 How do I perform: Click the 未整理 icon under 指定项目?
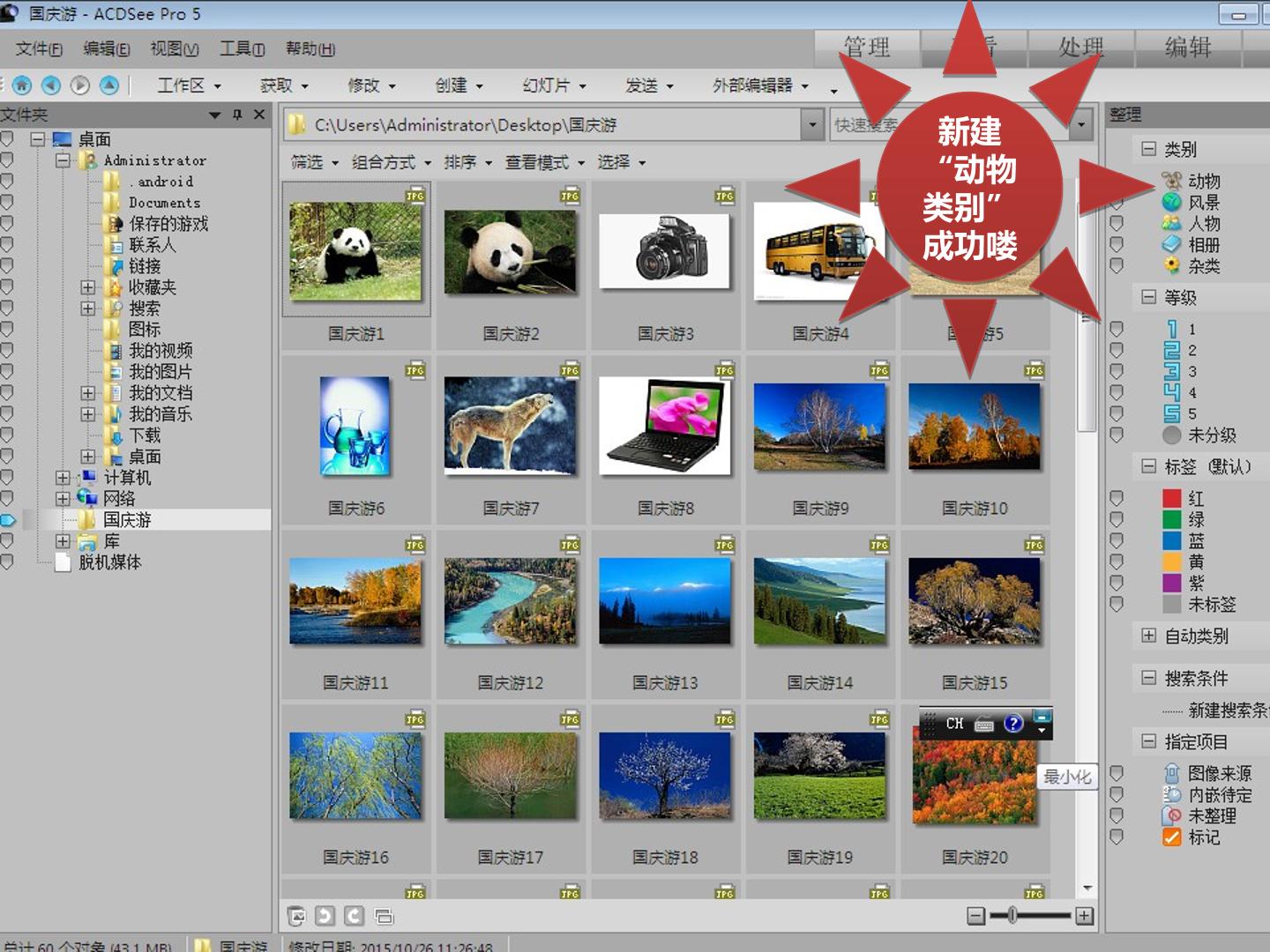1171,815
